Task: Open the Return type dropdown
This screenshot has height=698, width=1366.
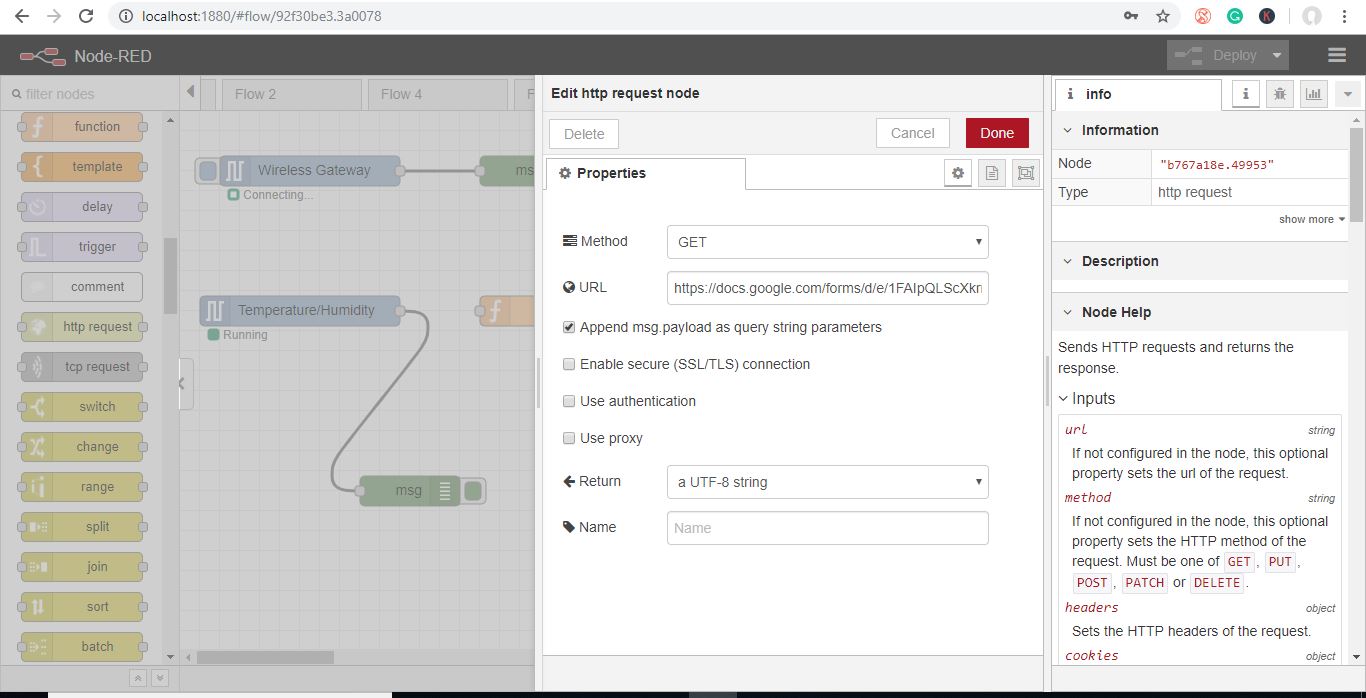Action: tap(827, 482)
